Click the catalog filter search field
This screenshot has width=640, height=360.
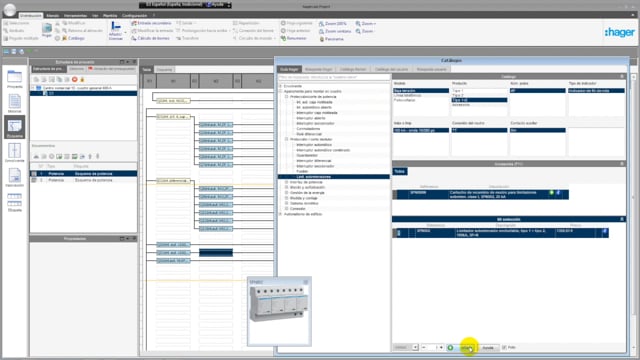click(334, 77)
